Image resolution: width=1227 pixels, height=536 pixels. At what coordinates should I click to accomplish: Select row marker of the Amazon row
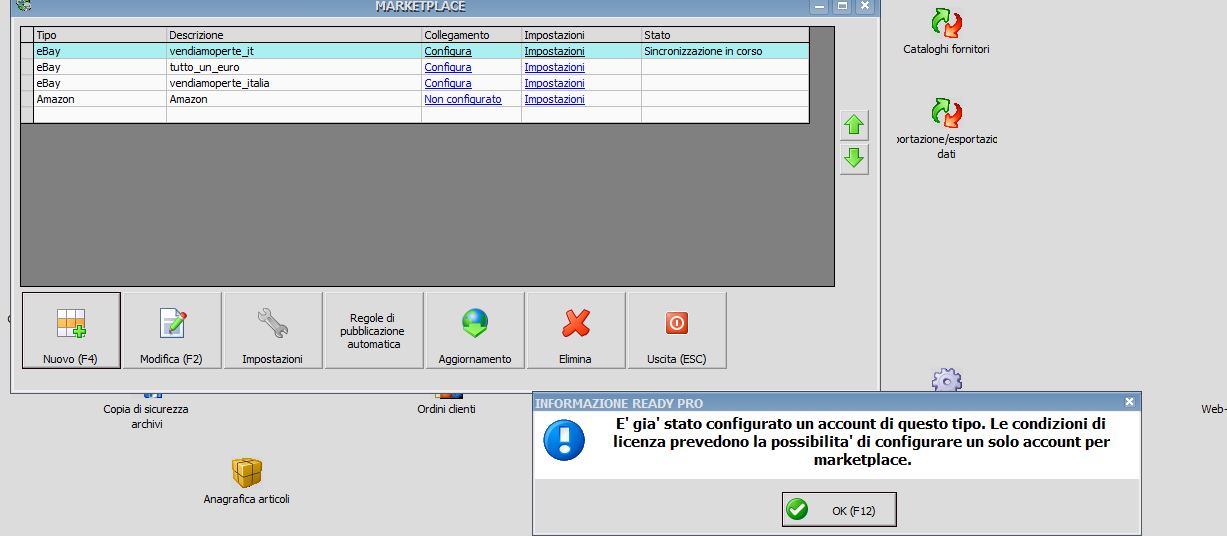coord(27,99)
